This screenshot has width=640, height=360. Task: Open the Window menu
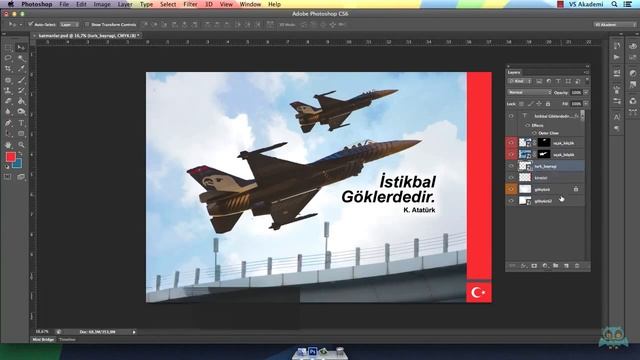point(250,4)
